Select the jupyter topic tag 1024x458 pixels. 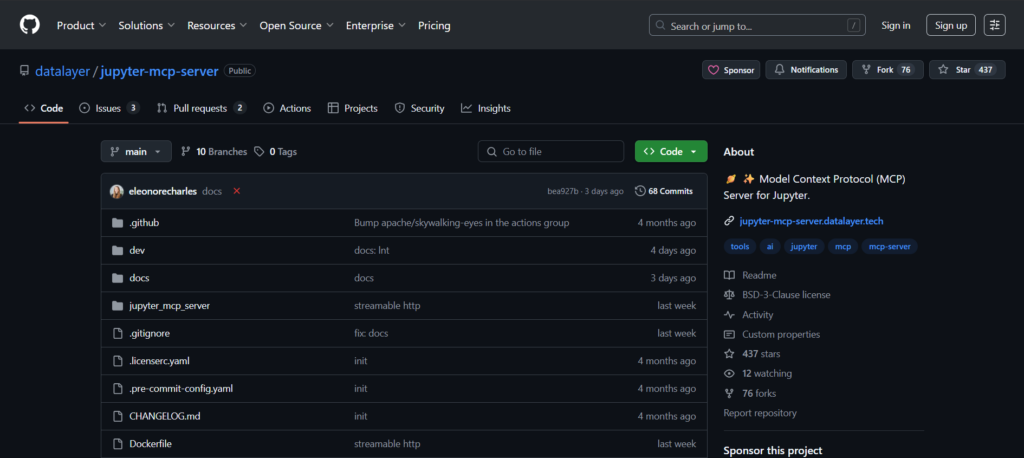[x=804, y=247]
